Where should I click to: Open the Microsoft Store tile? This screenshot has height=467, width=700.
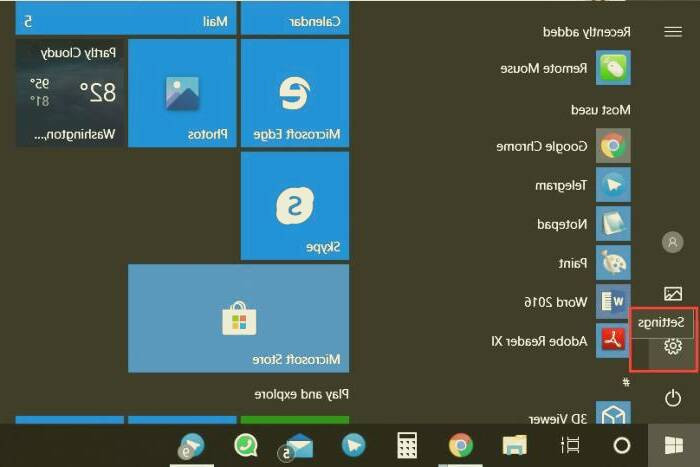click(x=239, y=318)
